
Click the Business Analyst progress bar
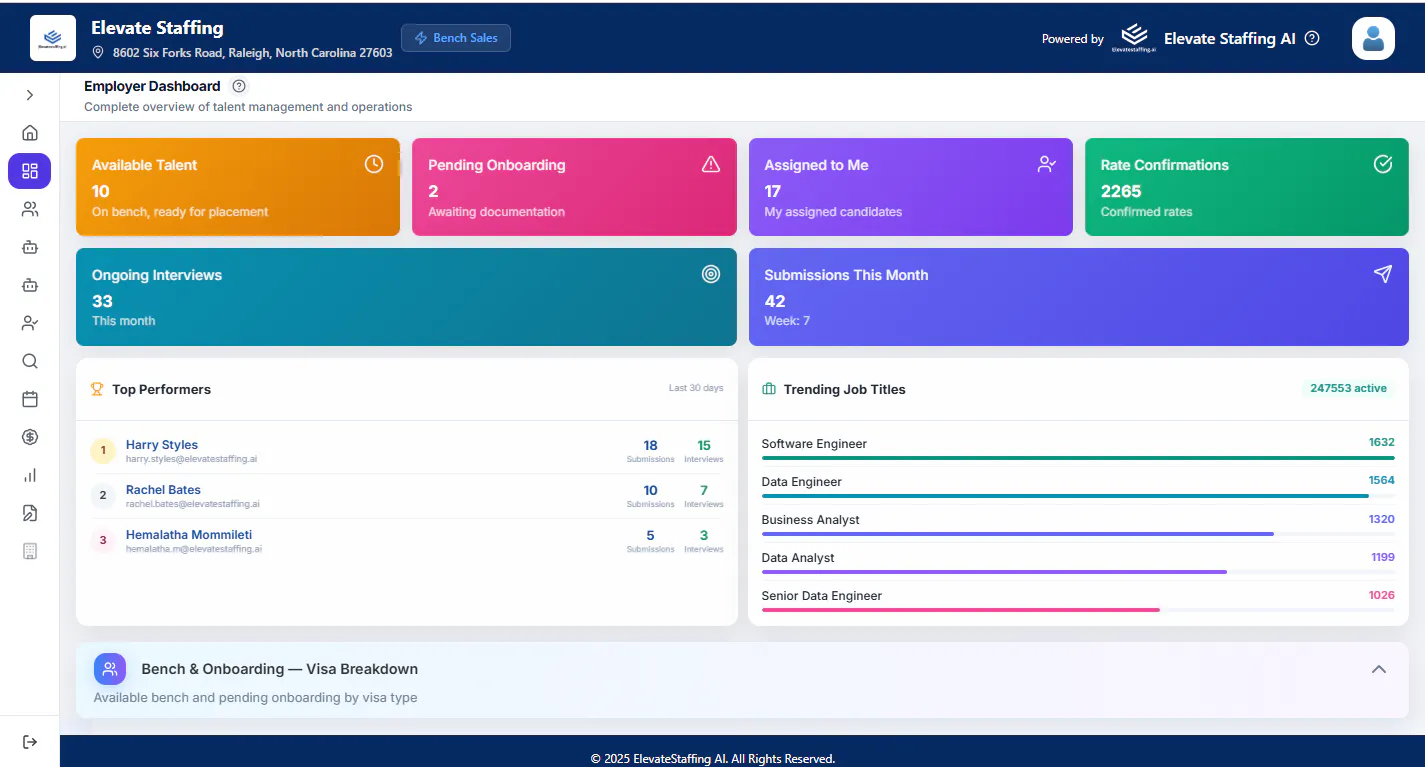[x=1078, y=534]
